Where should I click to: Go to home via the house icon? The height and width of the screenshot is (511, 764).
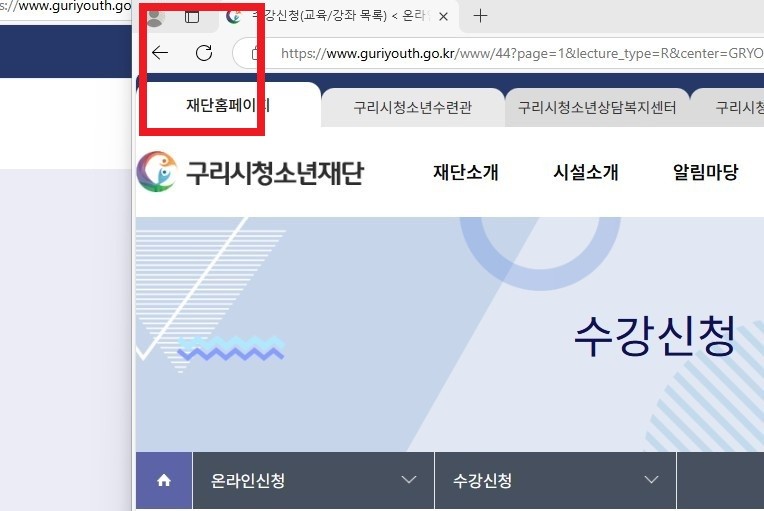click(164, 481)
